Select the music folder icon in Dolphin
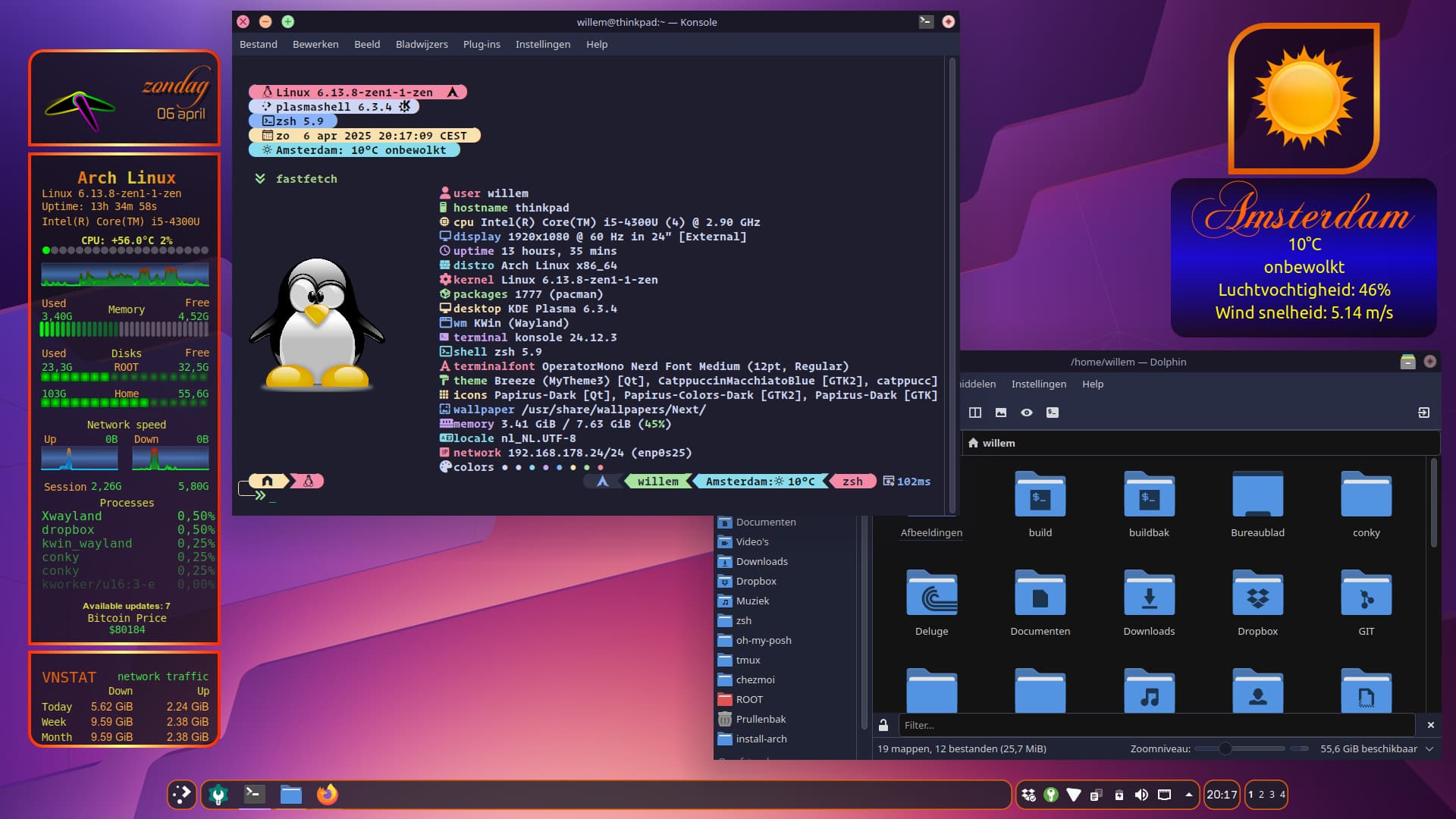 1149,690
